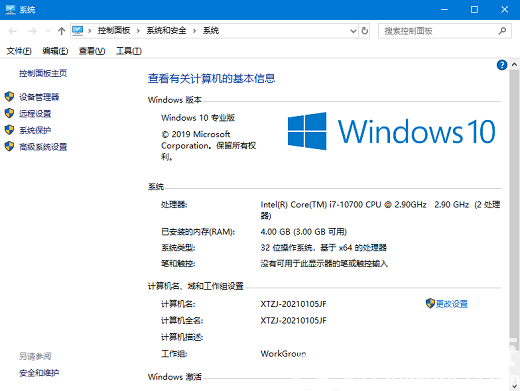Select the 32 位操作系统 system type value

tap(323, 248)
